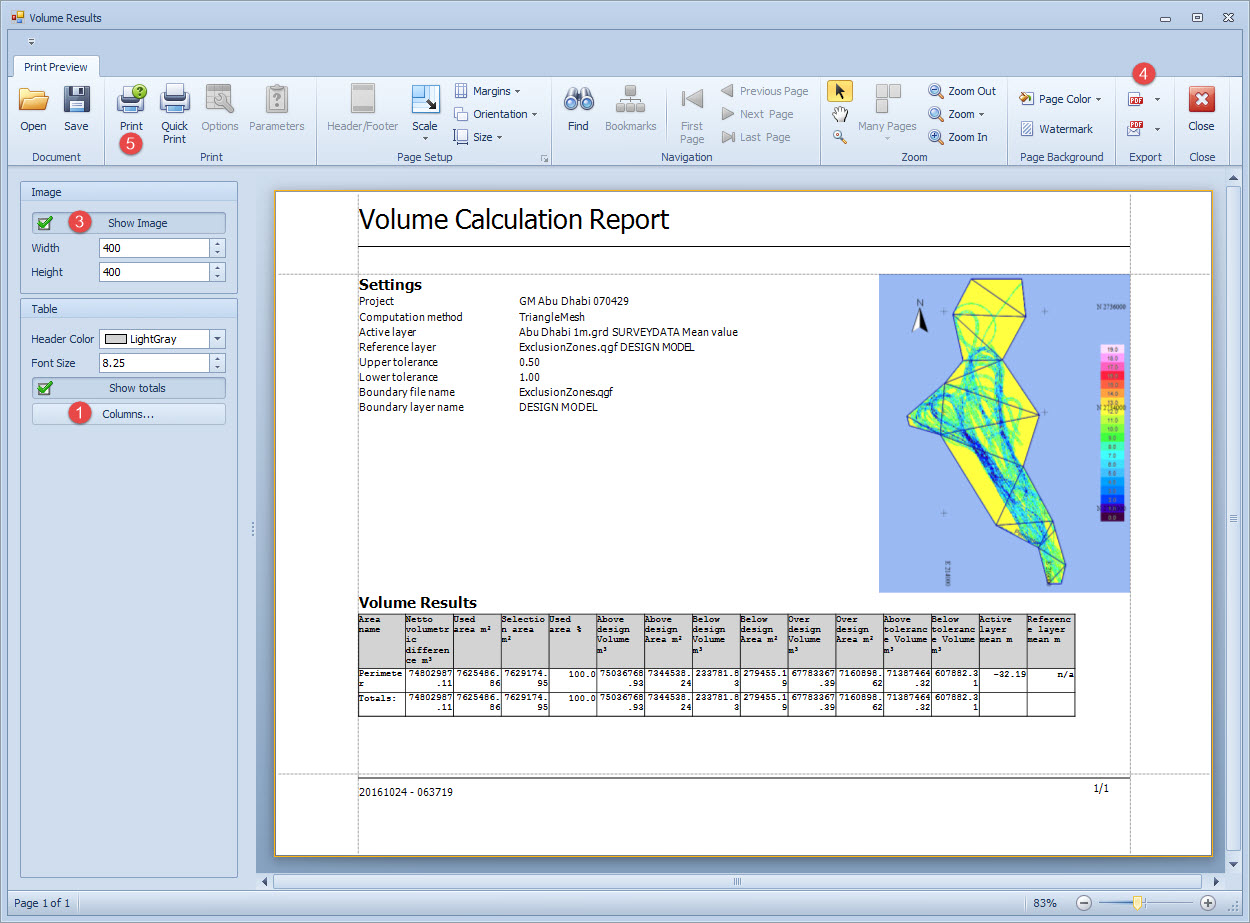This screenshot has height=923, width=1250.
Task: Open the Scale page setup tool
Action: tap(425, 101)
